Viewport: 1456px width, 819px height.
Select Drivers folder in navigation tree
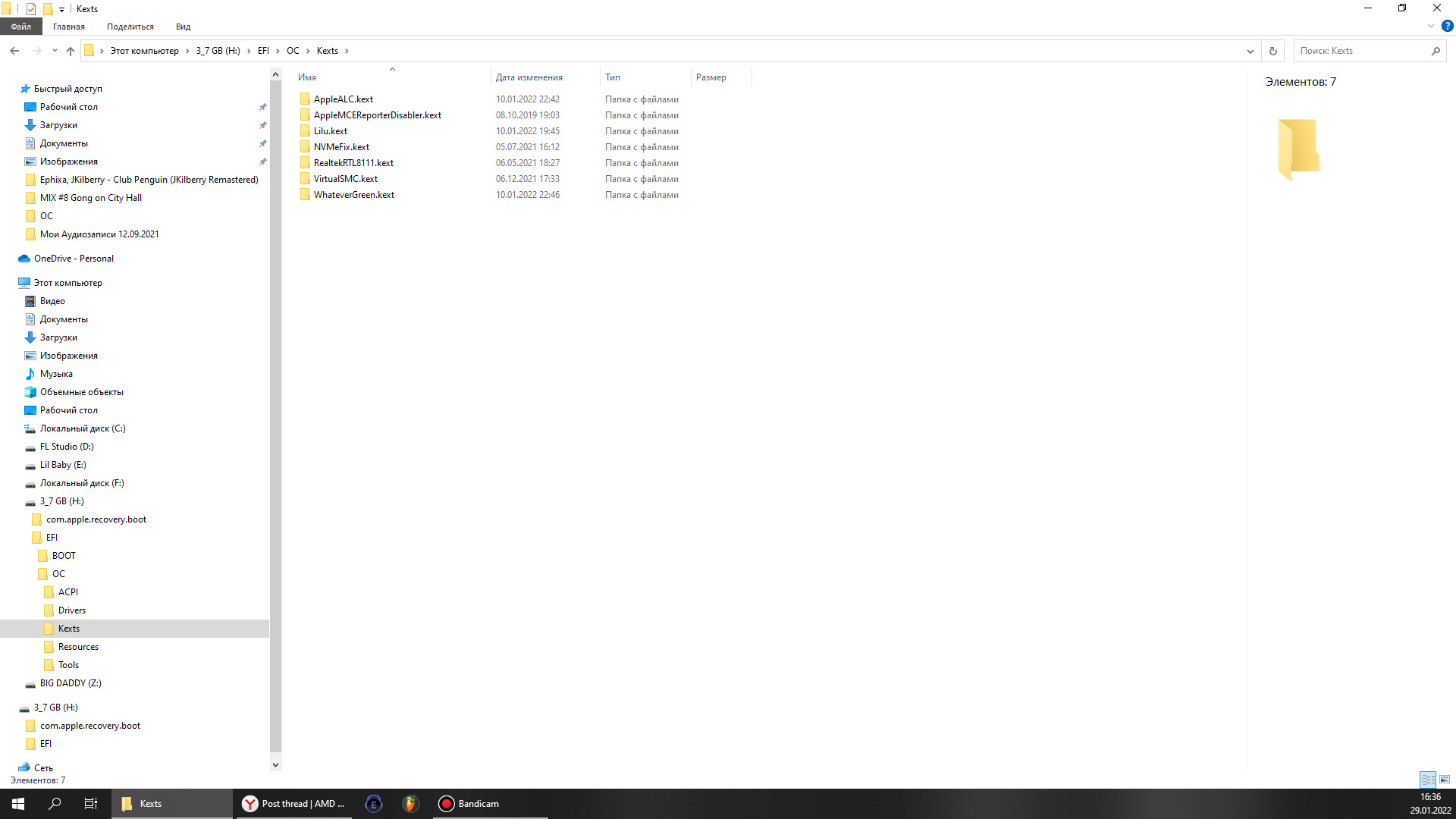coord(72,610)
